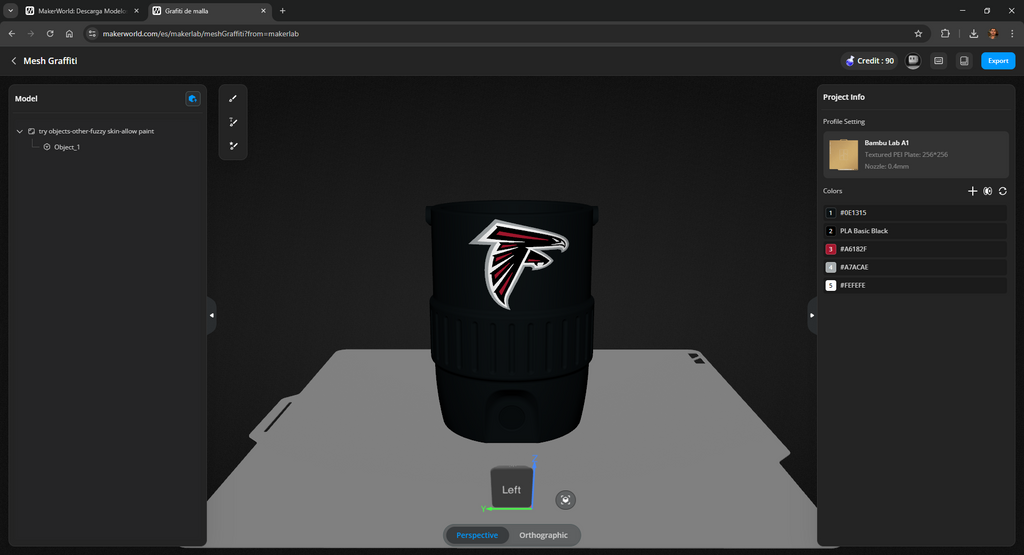
Task: Click the Left face of view cube
Action: pyautogui.click(x=511, y=488)
